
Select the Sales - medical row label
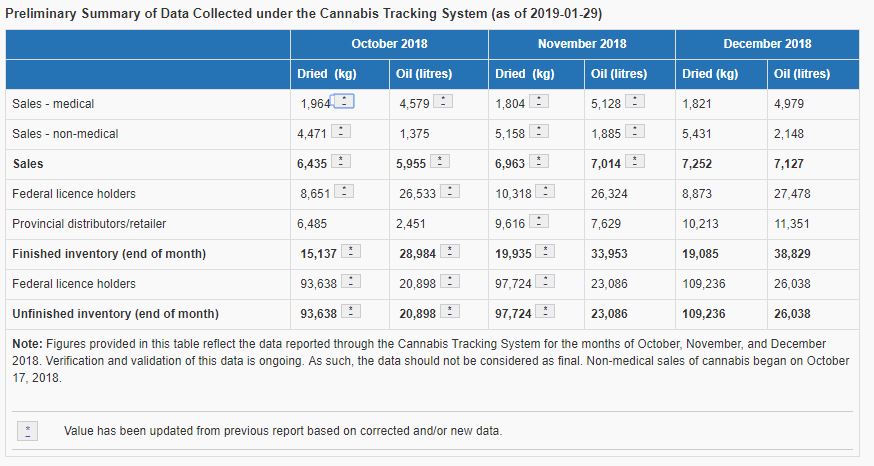(x=53, y=104)
